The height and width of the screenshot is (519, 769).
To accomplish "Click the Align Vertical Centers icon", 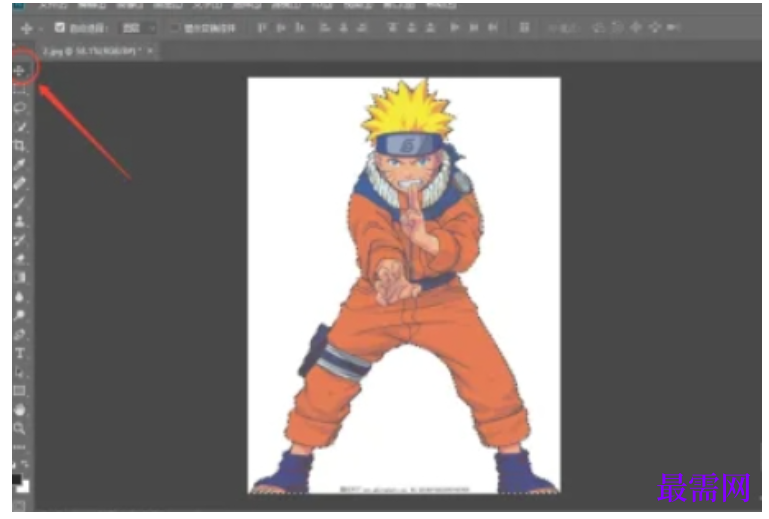I will click(281, 27).
